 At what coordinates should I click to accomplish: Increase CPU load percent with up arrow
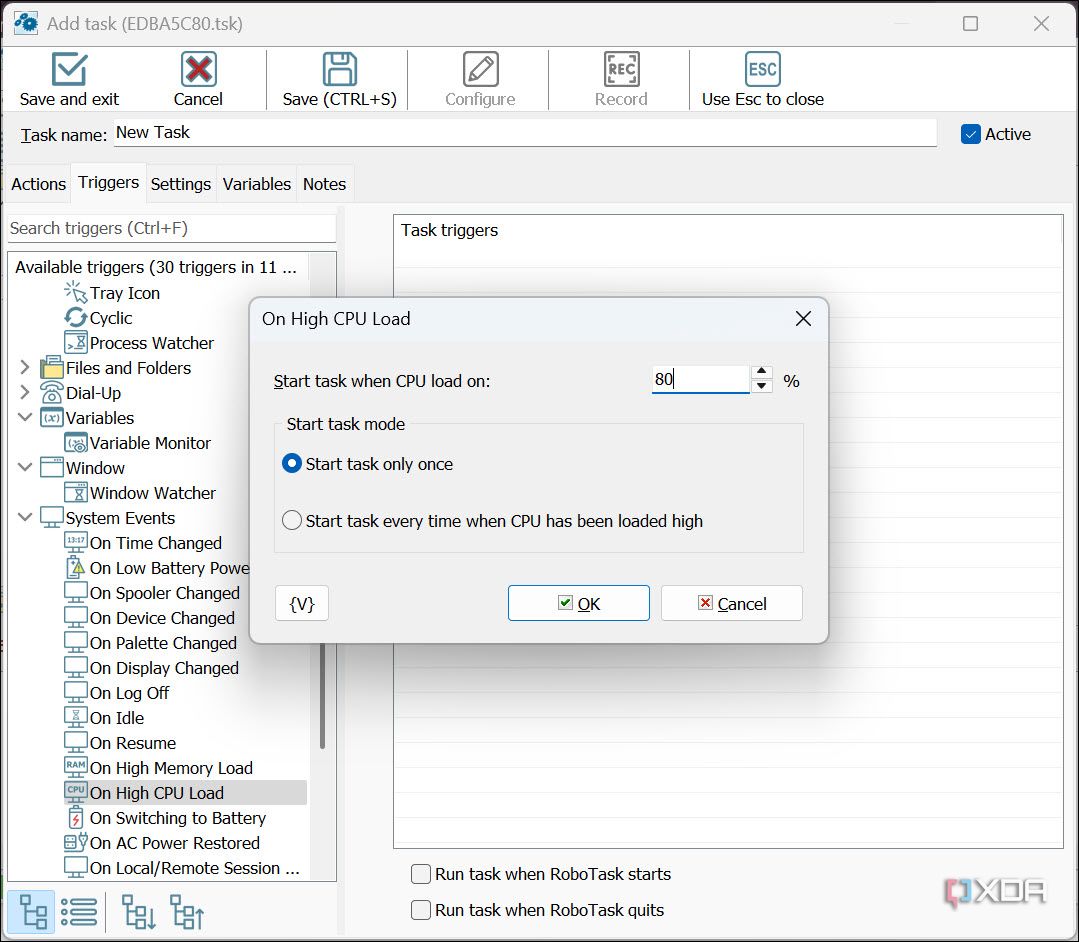pyautogui.click(x=761, y=372)
